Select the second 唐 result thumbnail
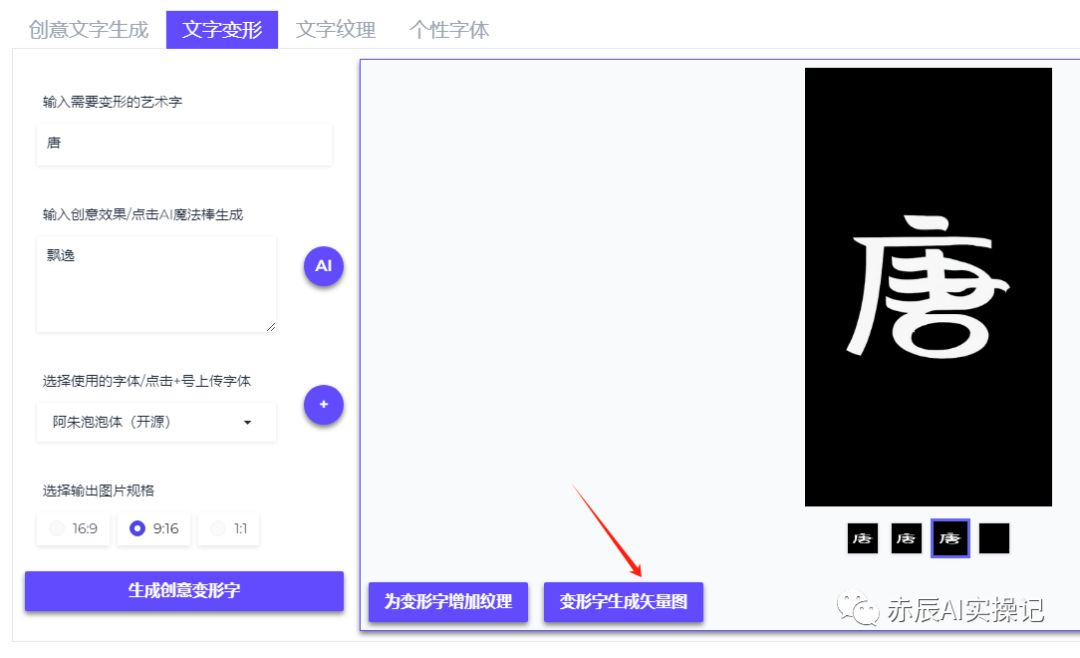This screenshot has width=1080, height=658. click(906, 538)
